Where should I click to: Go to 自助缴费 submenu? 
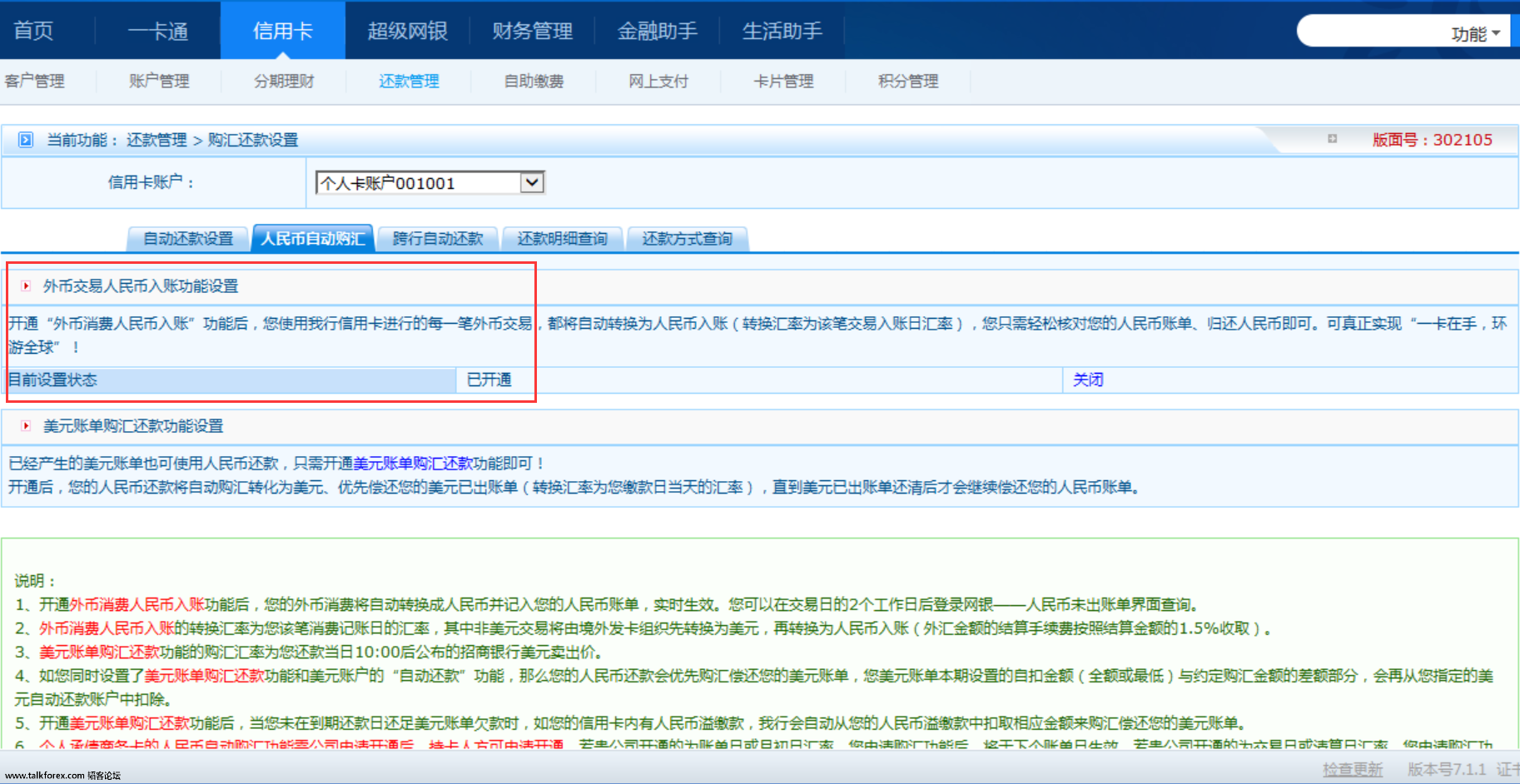click(534, 82)
